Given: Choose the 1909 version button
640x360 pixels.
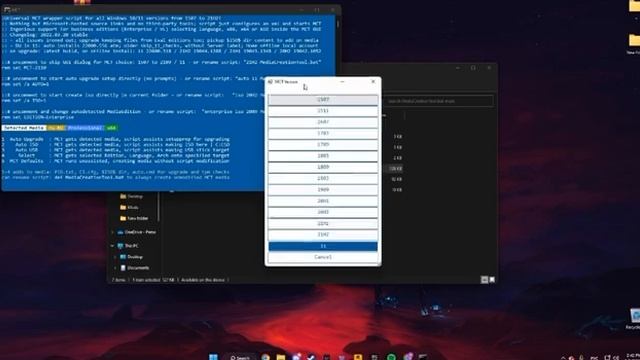Looking at the screenshot, I should [x=323, y=190].
